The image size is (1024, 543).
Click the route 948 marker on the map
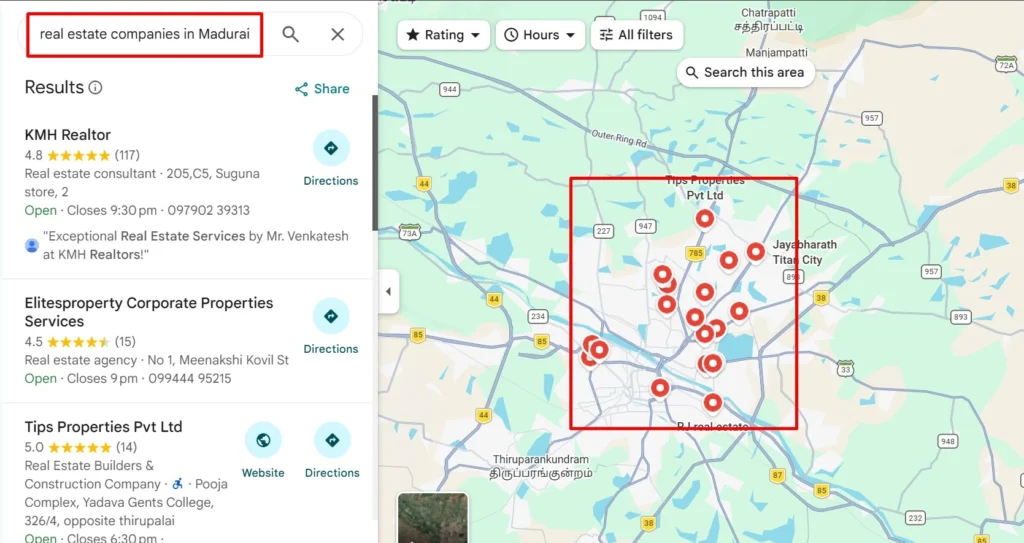[x=948, y=442]
